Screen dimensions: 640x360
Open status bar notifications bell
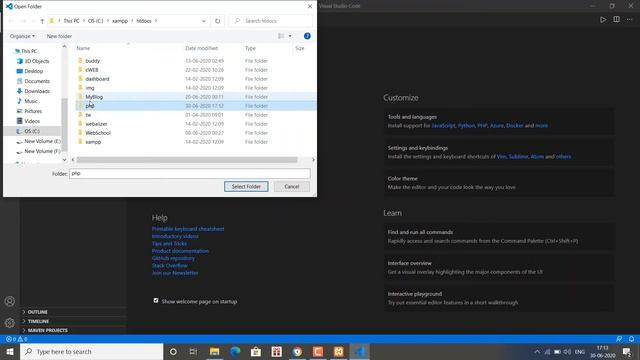click(x=631, y=339)
